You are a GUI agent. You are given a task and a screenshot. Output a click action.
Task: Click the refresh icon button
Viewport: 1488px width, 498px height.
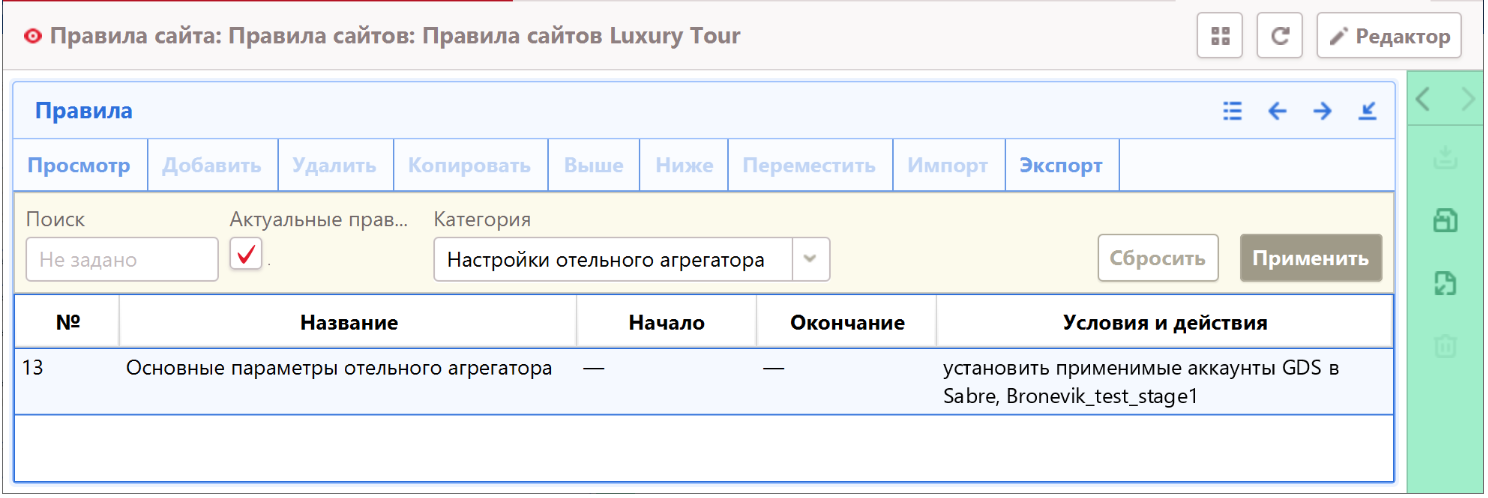click(1278, 37)
